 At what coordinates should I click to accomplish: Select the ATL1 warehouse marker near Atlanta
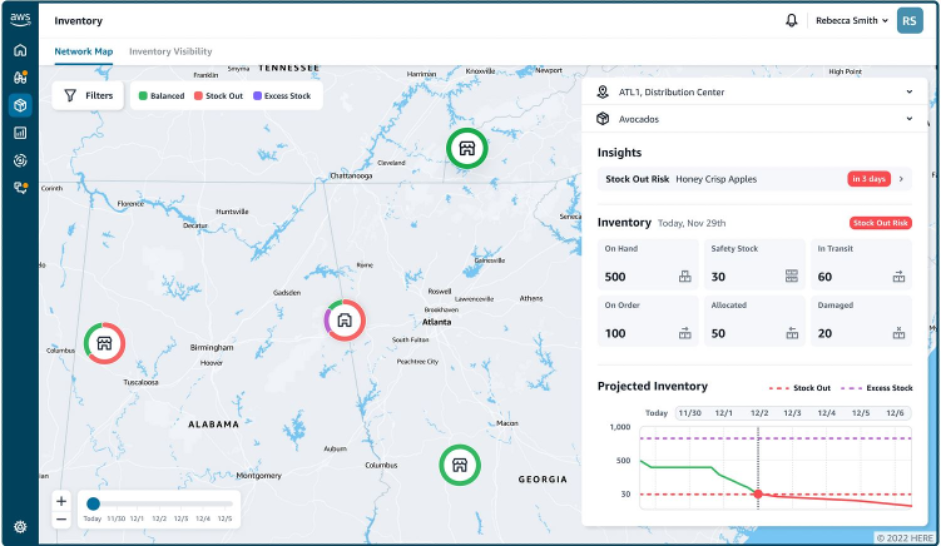point(344,320)
